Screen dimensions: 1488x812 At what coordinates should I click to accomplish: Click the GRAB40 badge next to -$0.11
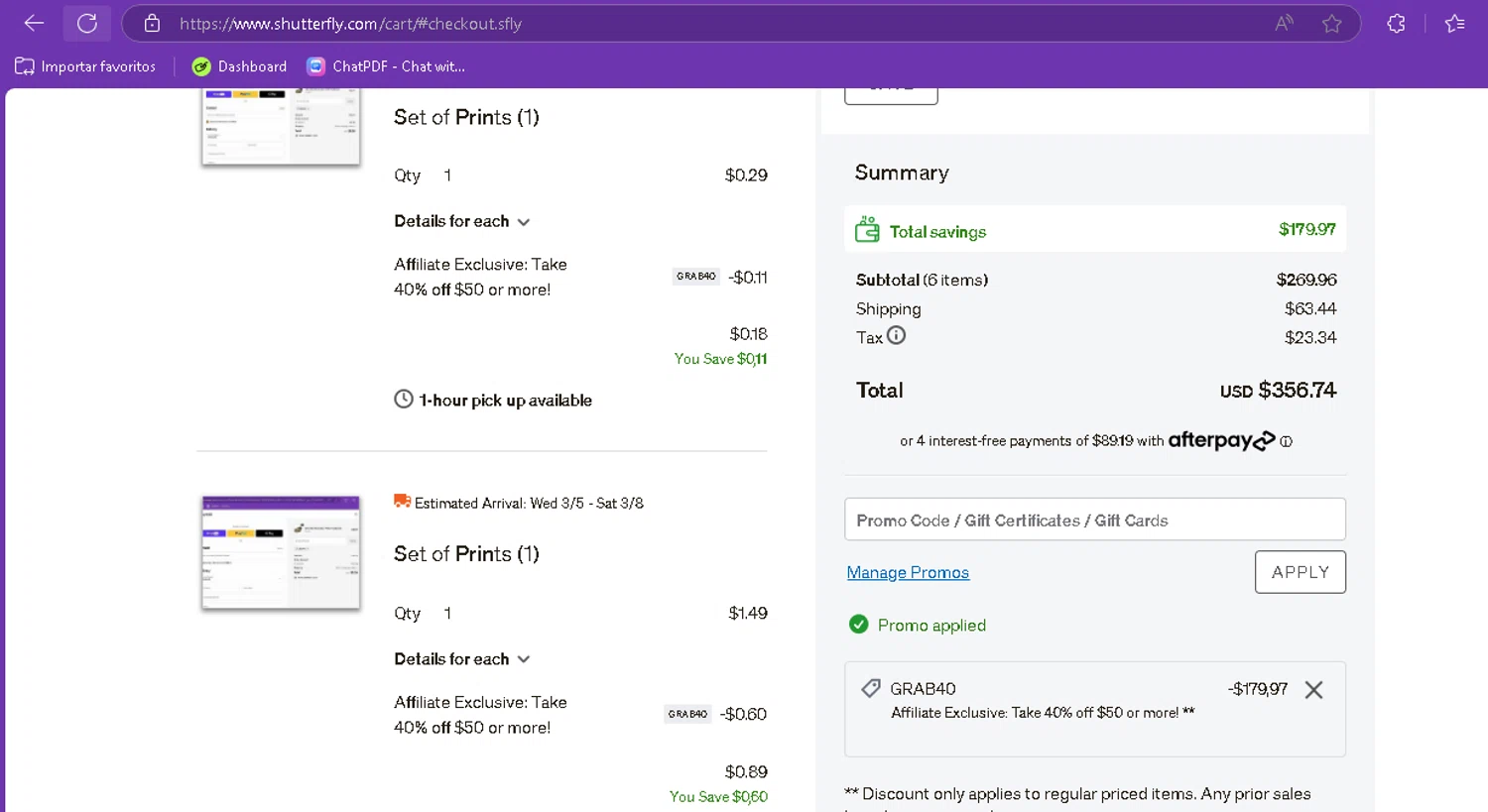[x=696, y=277]
